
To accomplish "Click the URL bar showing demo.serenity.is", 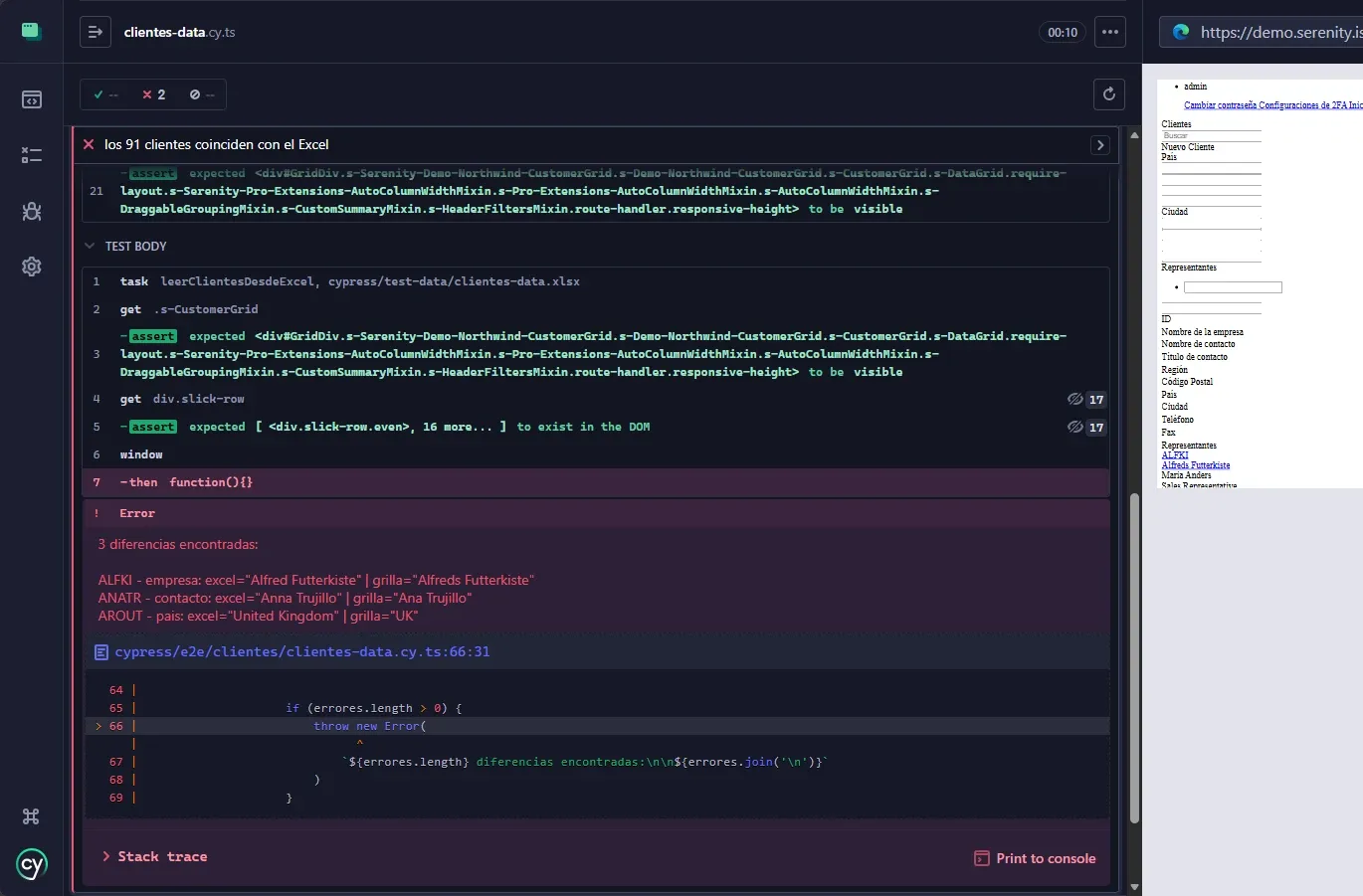I will (1262, 32).
